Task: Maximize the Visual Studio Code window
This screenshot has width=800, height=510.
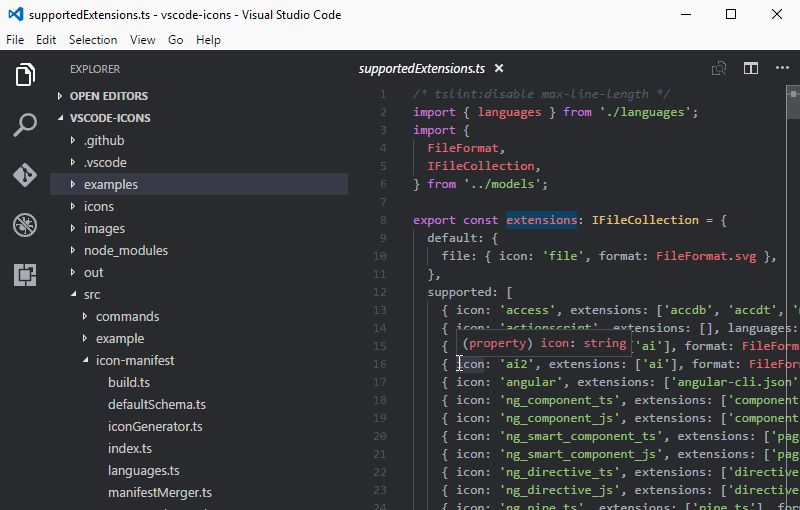Action: 731,14
